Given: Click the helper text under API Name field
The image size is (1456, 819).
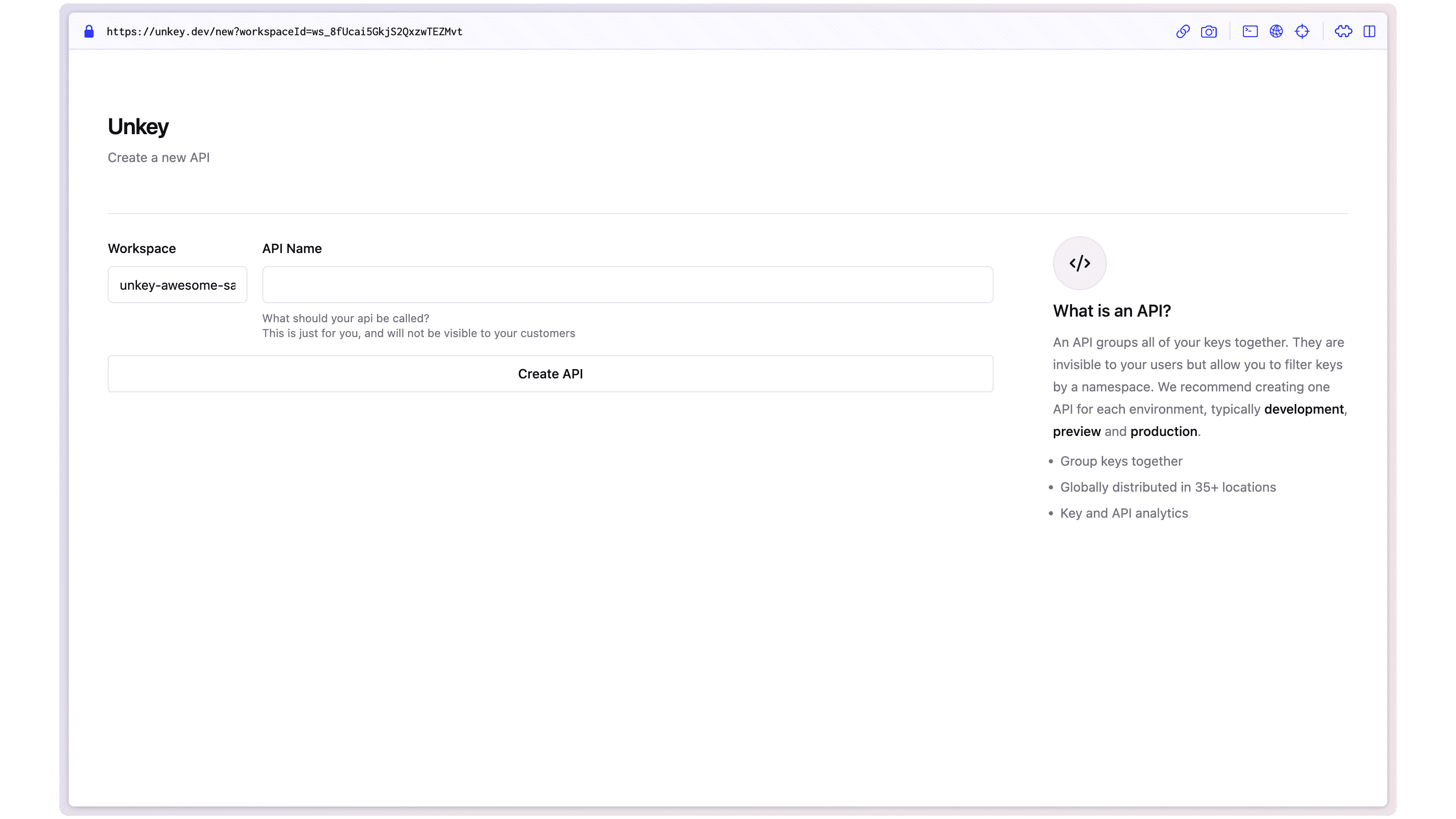Looking at the screenshot, I should pyautogui.click(x=418, y=325).
